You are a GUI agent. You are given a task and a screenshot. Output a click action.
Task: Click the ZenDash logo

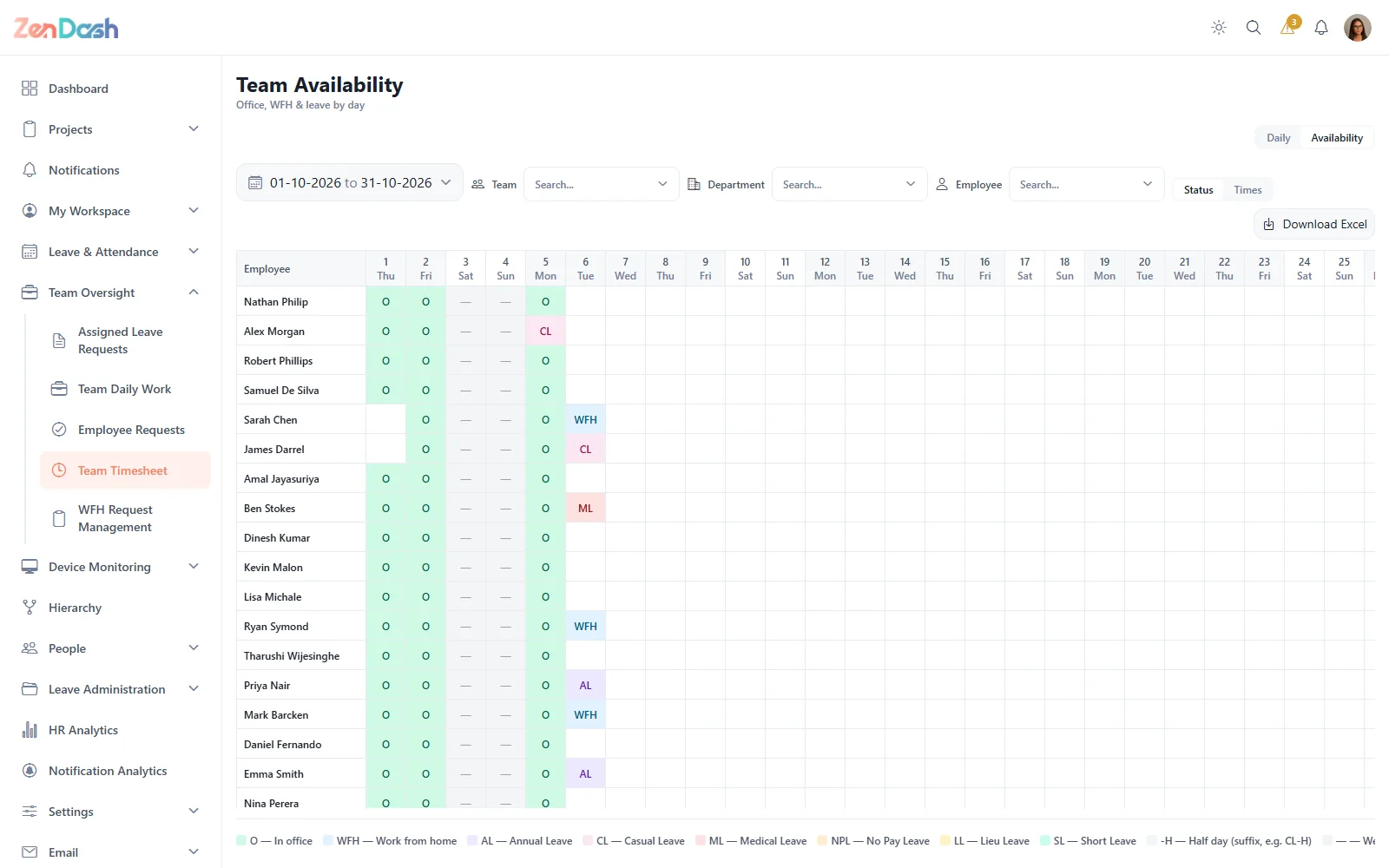pos(66,29)
